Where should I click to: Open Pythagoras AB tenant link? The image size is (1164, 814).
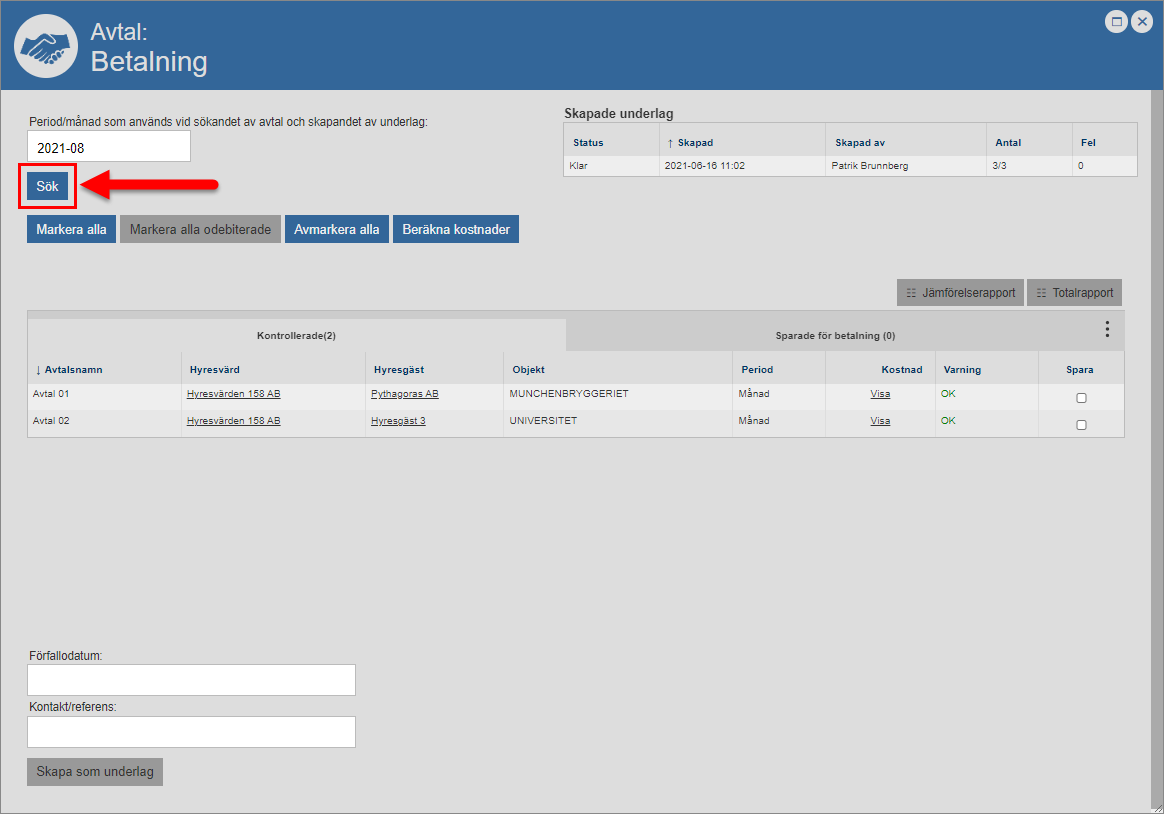(x=404, y=394)
